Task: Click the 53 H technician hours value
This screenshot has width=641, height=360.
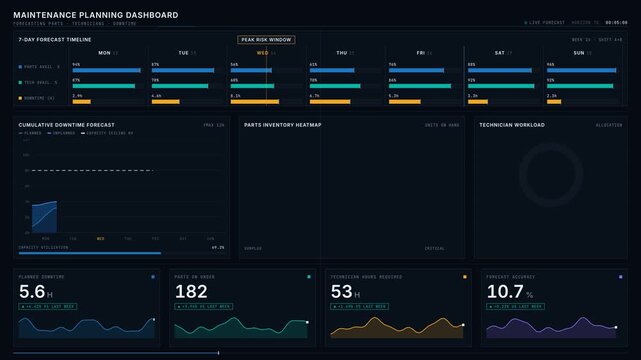Action: pos(345,292)
